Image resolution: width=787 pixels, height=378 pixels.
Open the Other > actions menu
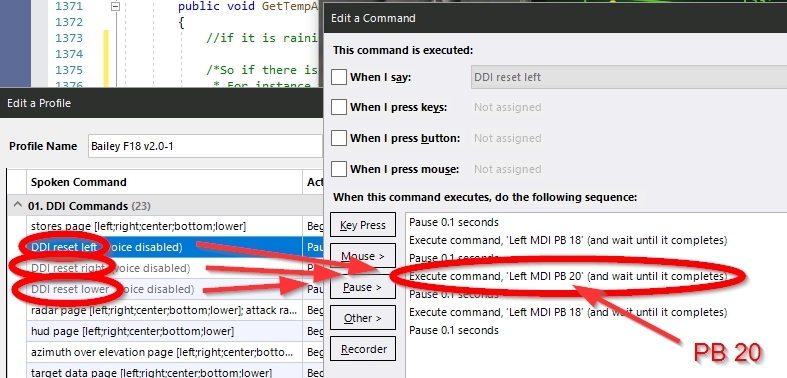click(362, 318)
